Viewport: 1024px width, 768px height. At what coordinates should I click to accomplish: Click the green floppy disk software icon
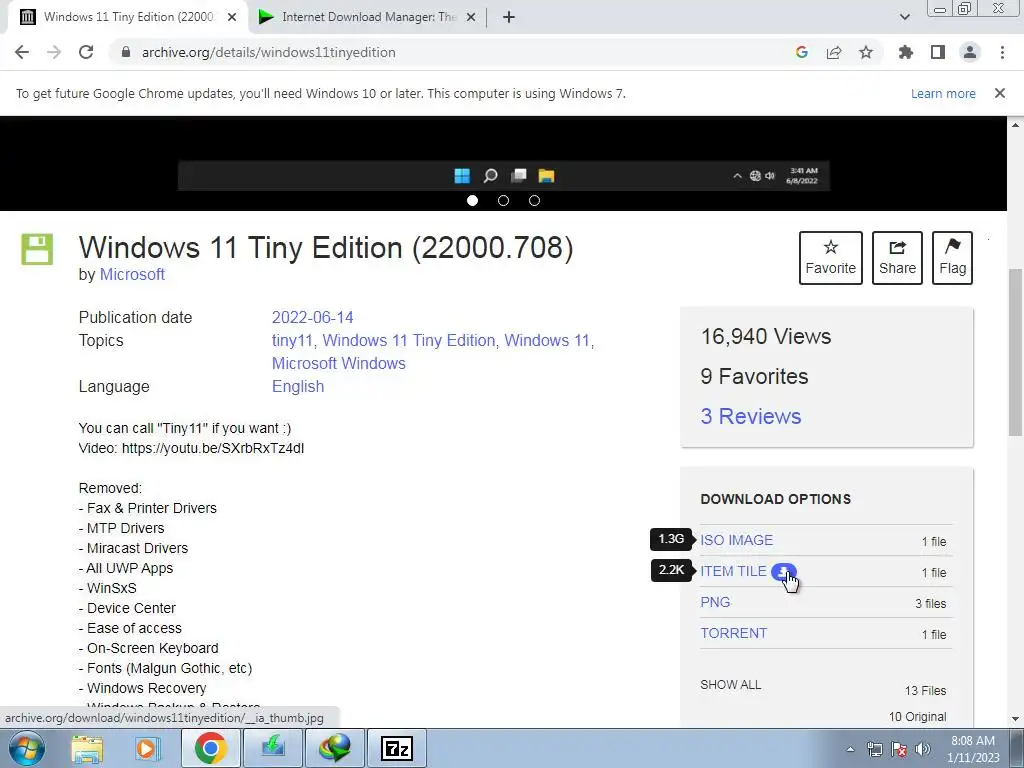37,249
